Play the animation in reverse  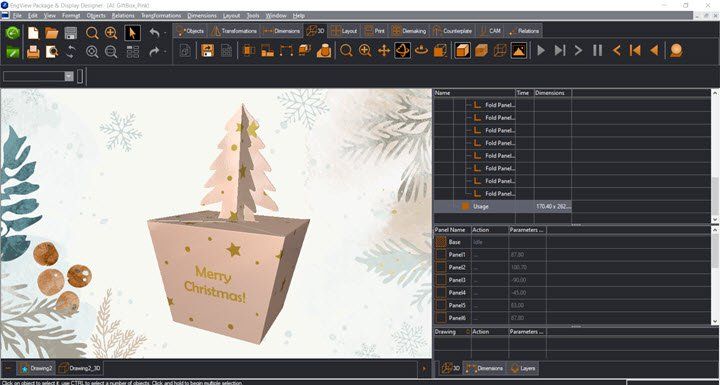[x=654, y=50]
